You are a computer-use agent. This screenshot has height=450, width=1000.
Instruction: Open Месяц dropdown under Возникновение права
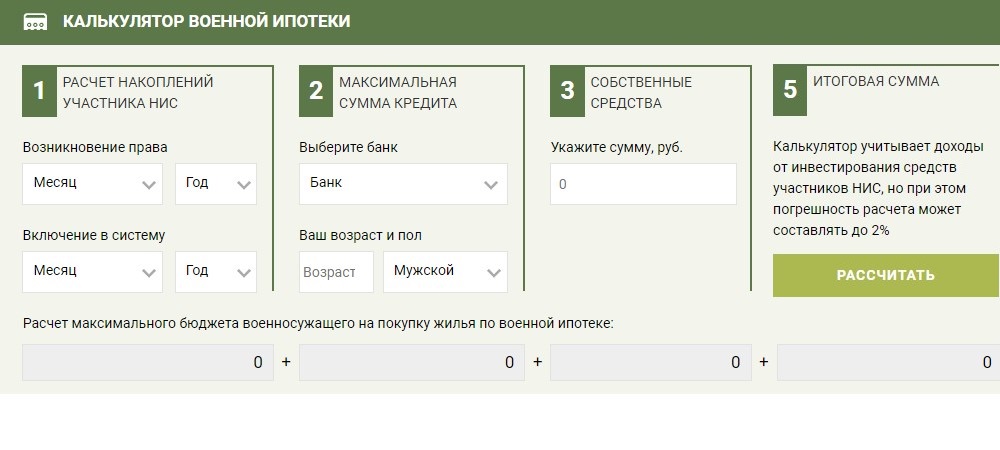92,184
